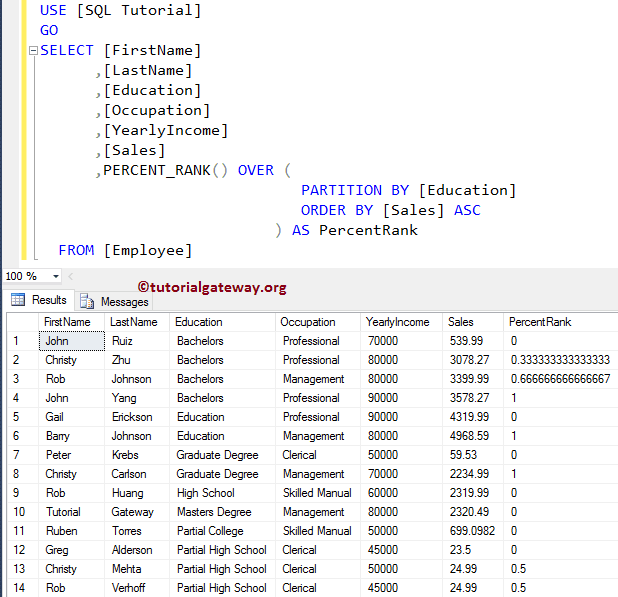Select the cell John in row 1
Image resolution: width=618 pixels, height=597 pixels.
(72, 341)
